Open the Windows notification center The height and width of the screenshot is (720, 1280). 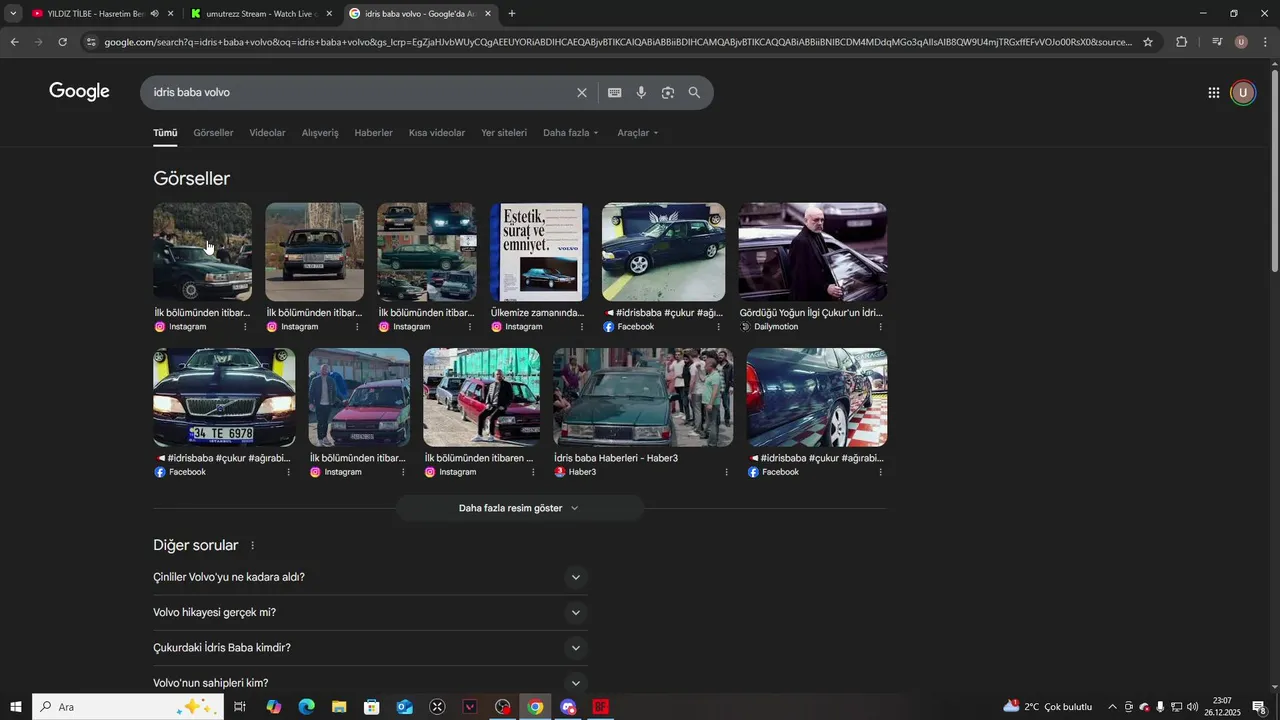click(x=1259, y=707)
